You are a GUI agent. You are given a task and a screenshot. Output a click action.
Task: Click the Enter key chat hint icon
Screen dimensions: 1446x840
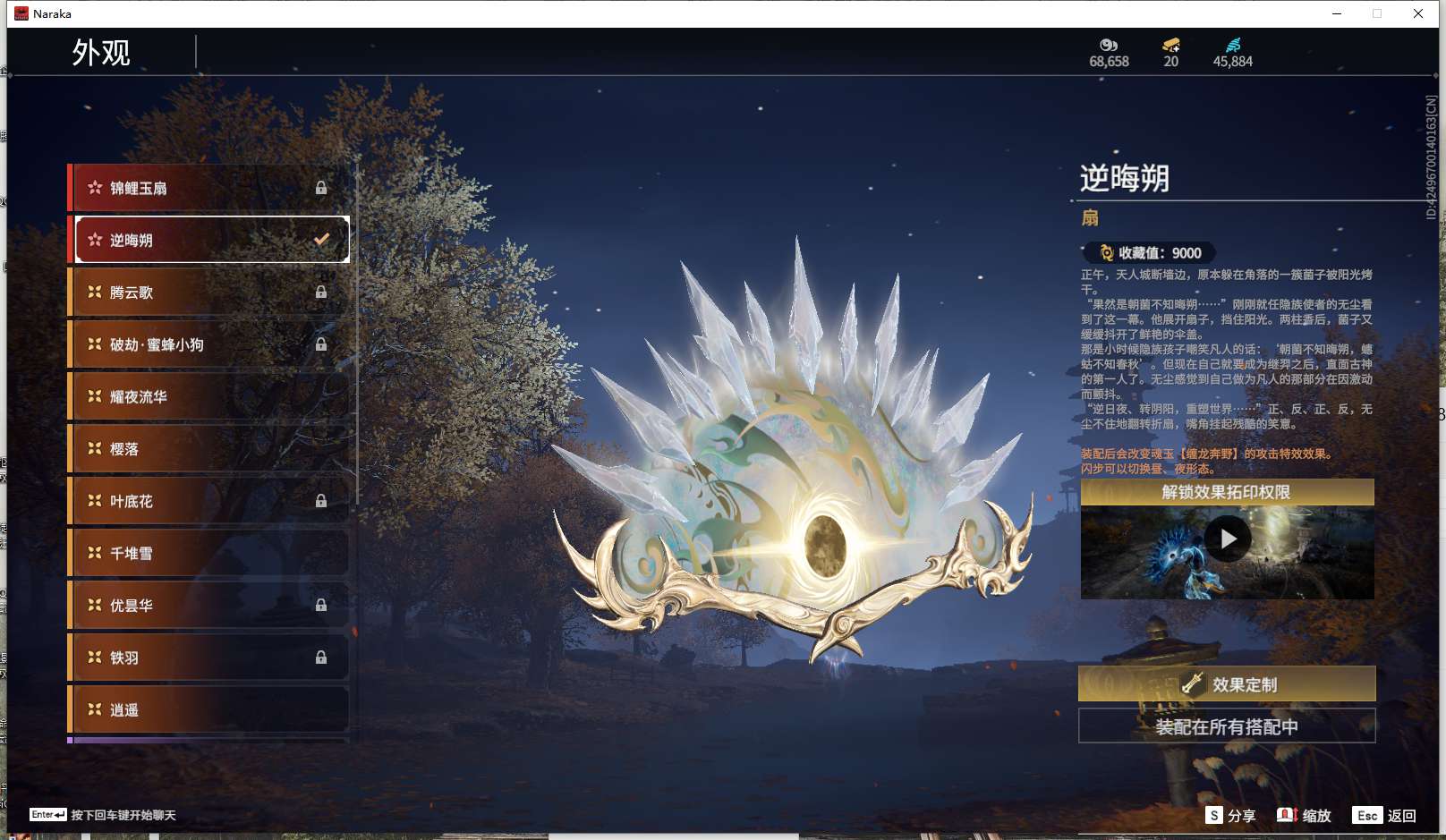pos(48,814)
